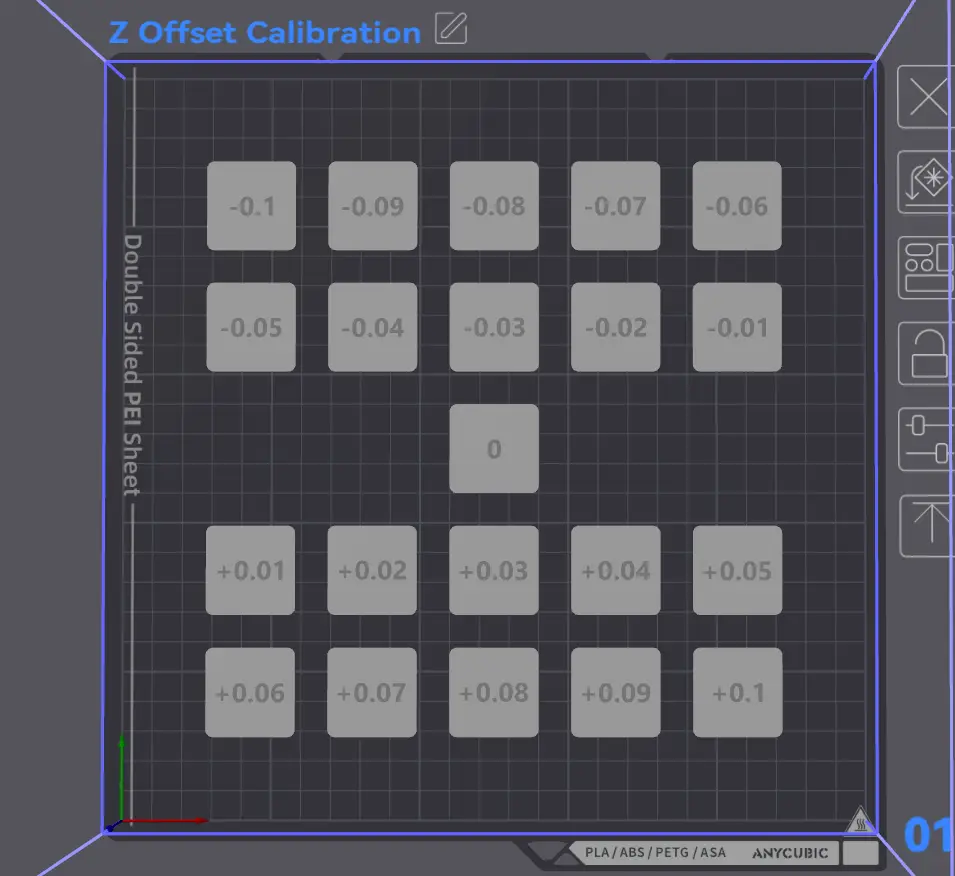Select the -0.05 calibration square
Image resolution: width=955 pixels, height=876 pixels.
[251, 327]
